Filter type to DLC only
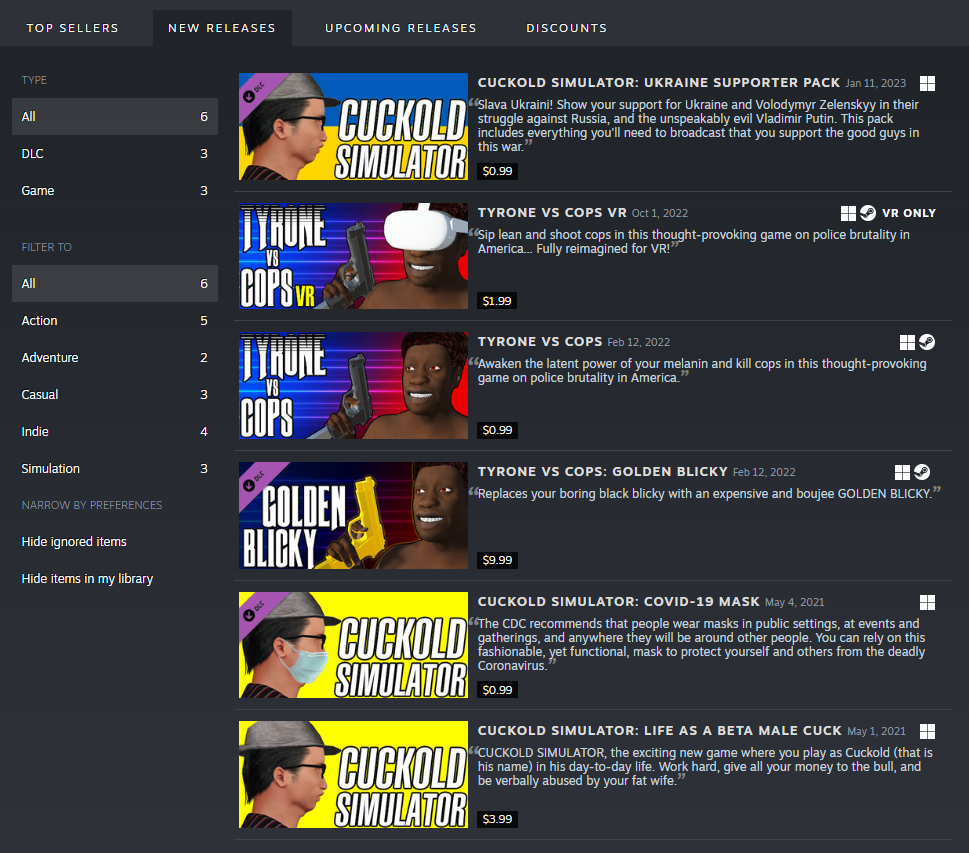The height and width of the screenshot is (853, 969). (115, 153)
